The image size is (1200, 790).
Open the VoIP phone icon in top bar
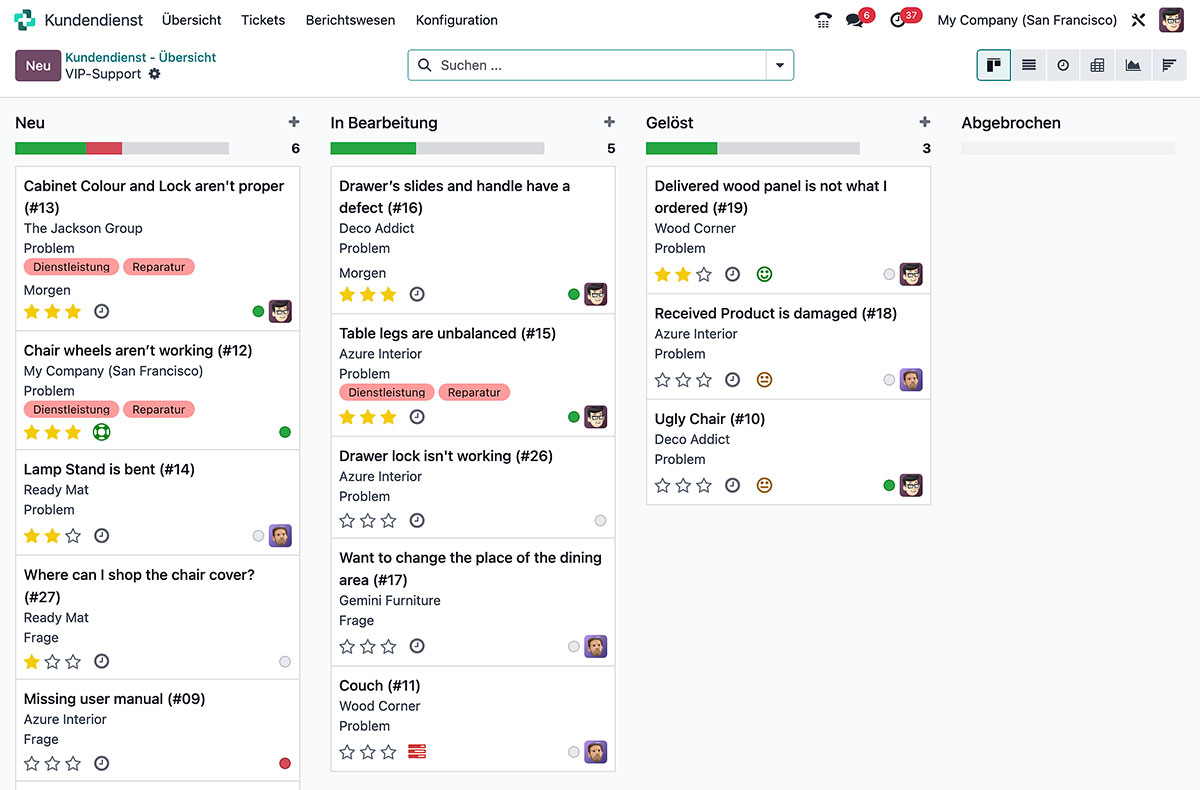pyautogui.click(x=823, y=20)
